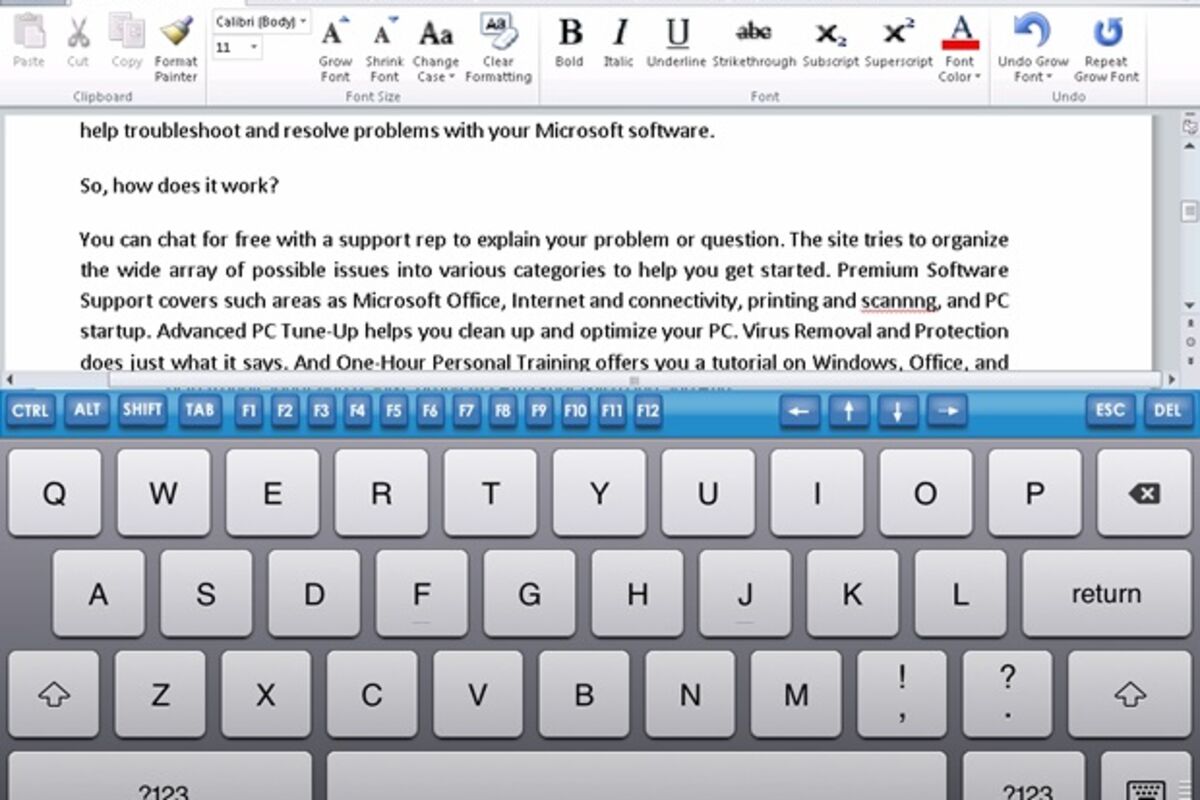Toggle the ALT modifier key
This screenshot has width=1200, height=800.
[x=88, y=411]
